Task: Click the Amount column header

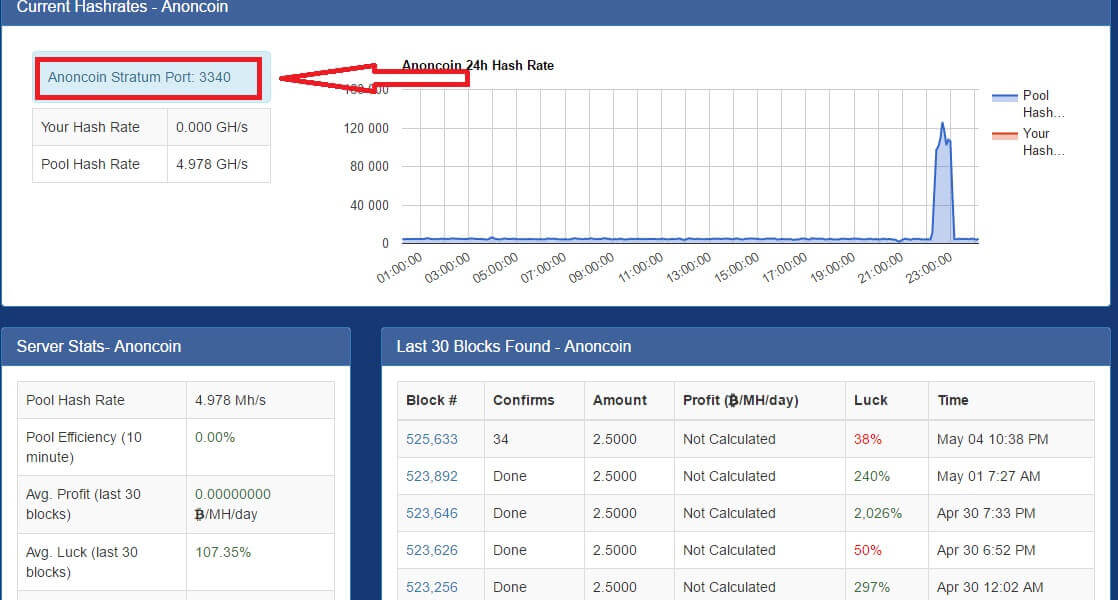Action: click(x=620, y=400)
